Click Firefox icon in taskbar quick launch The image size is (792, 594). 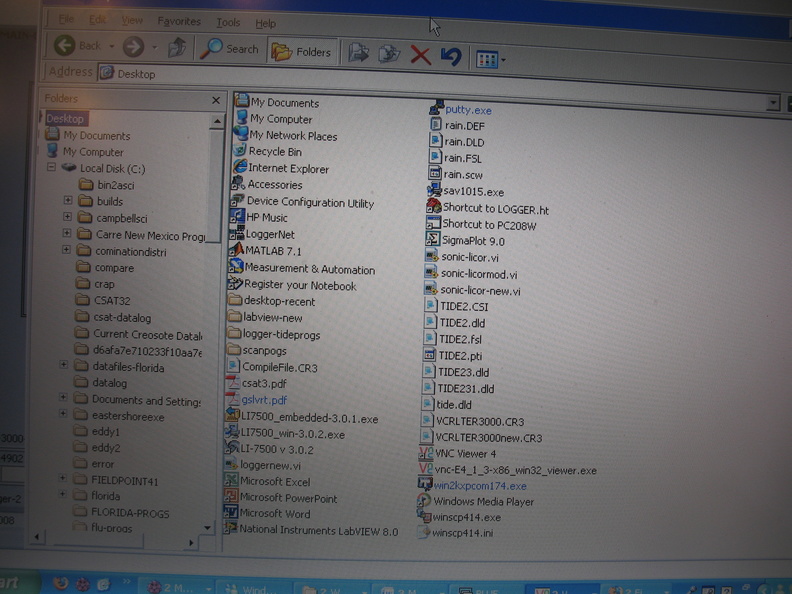point(61,584)
